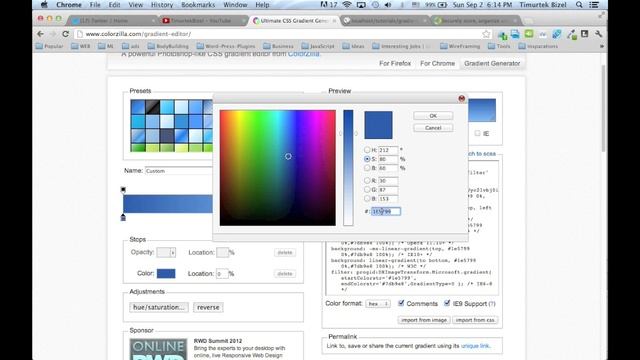Switch to the localhost tutorials tab
640x360 pixels.
tap(385, 20)
